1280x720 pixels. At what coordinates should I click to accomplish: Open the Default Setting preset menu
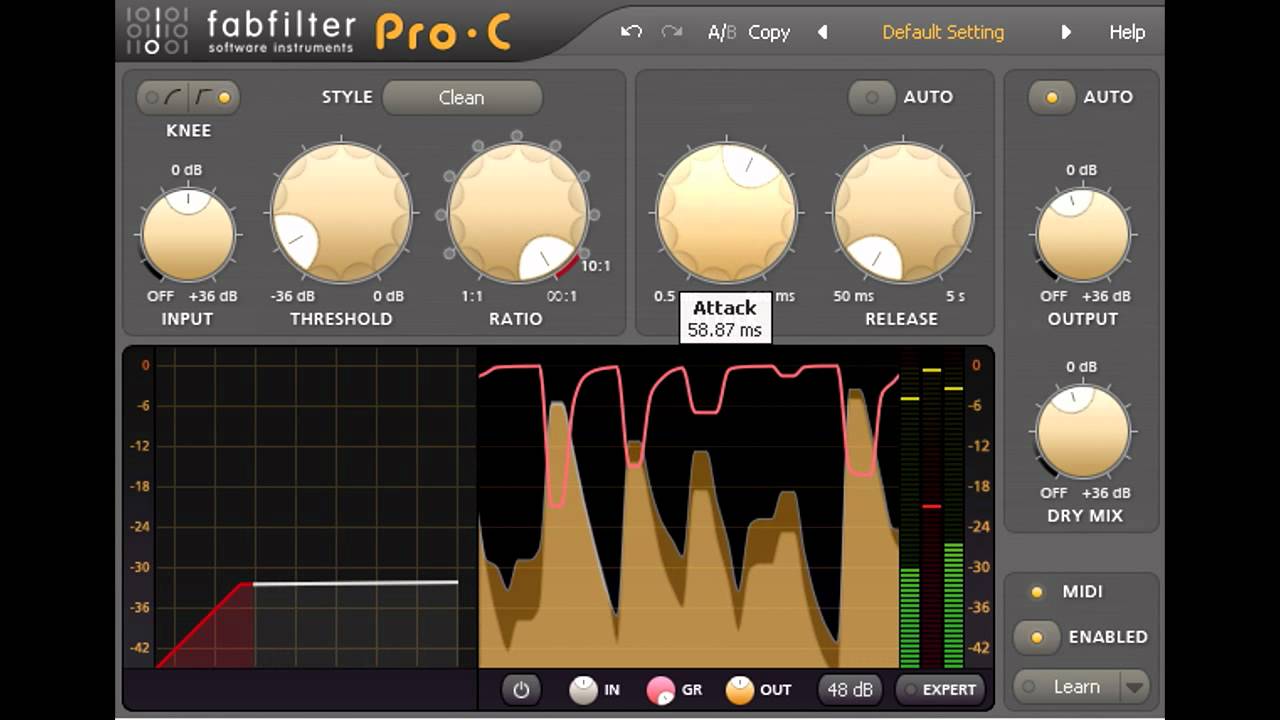point(943,32)
